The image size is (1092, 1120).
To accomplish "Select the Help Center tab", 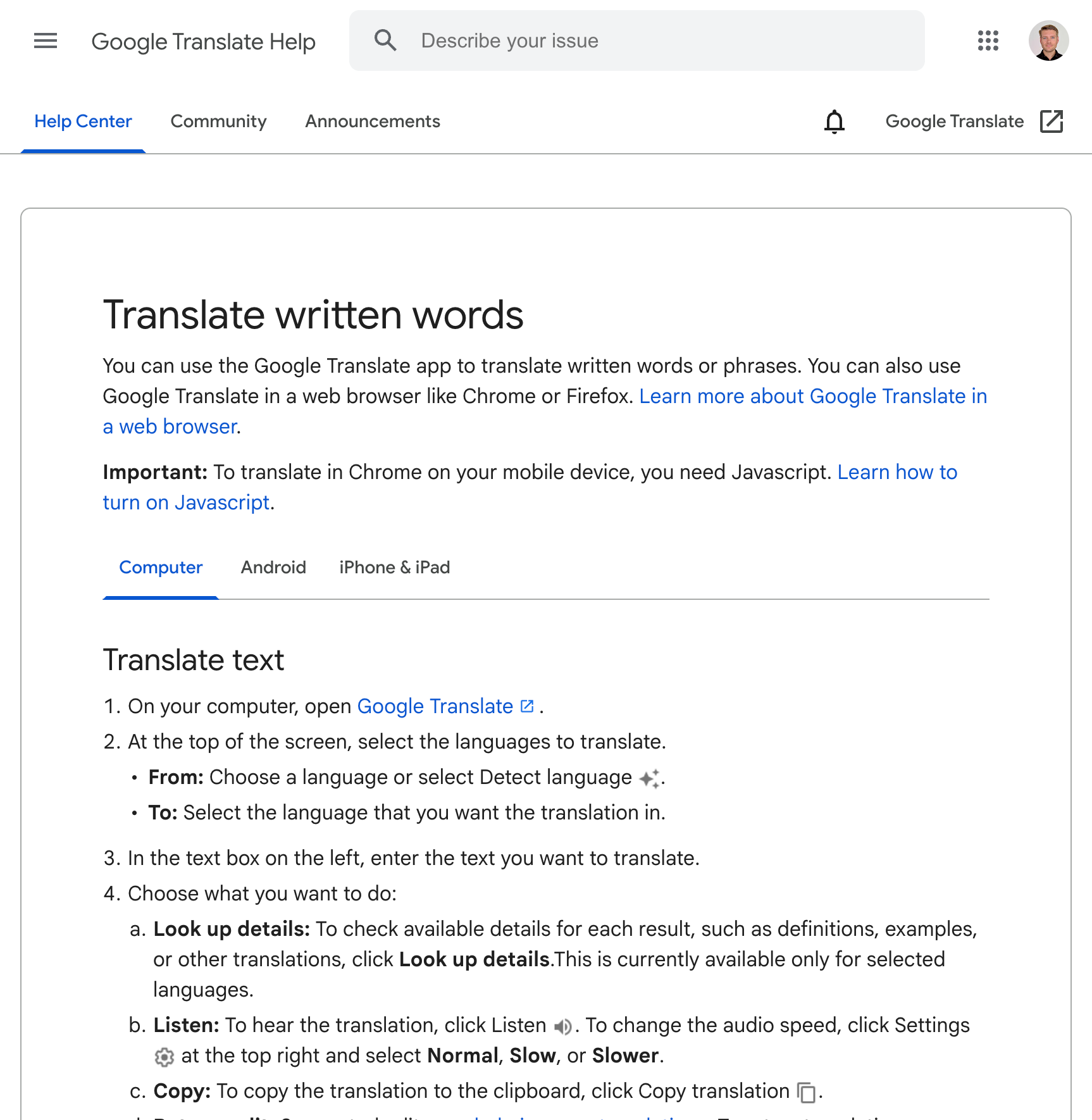I will pyautogui.click(x=83, y=121).
